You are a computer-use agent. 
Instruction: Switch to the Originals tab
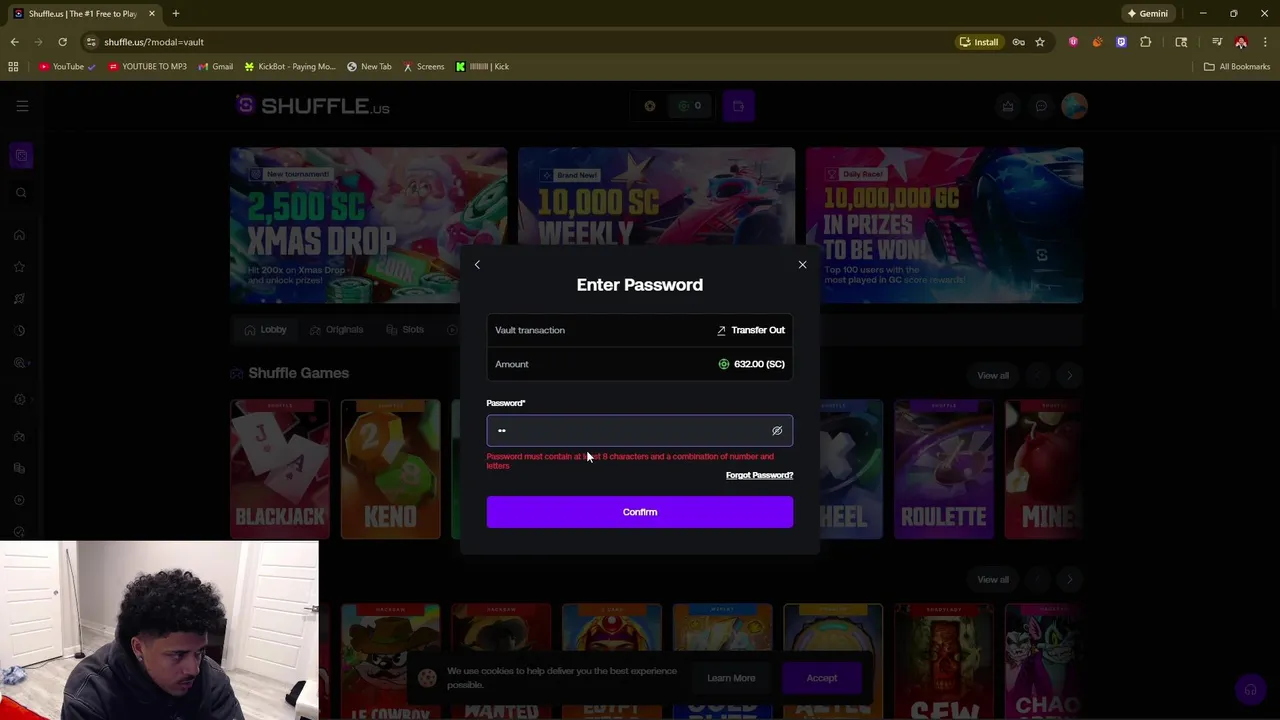tap(336, 329)
